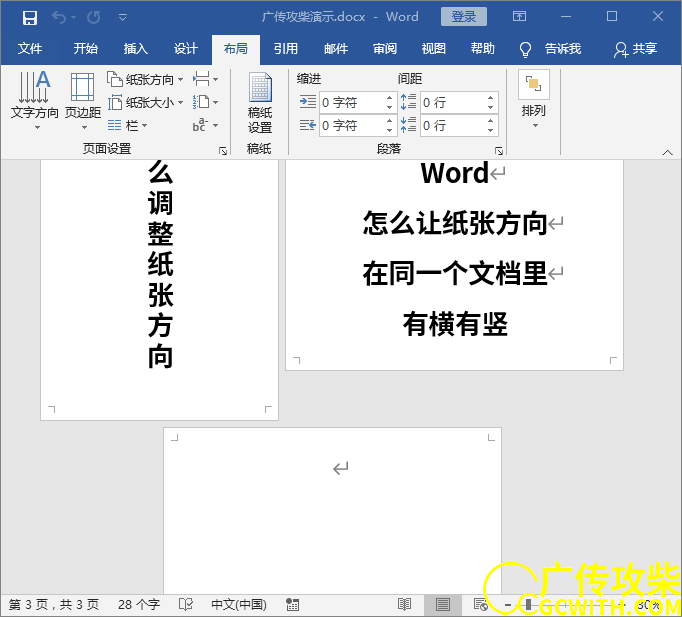
Task: Increase left indent with the up spinner
Action: tap(390, 98)
